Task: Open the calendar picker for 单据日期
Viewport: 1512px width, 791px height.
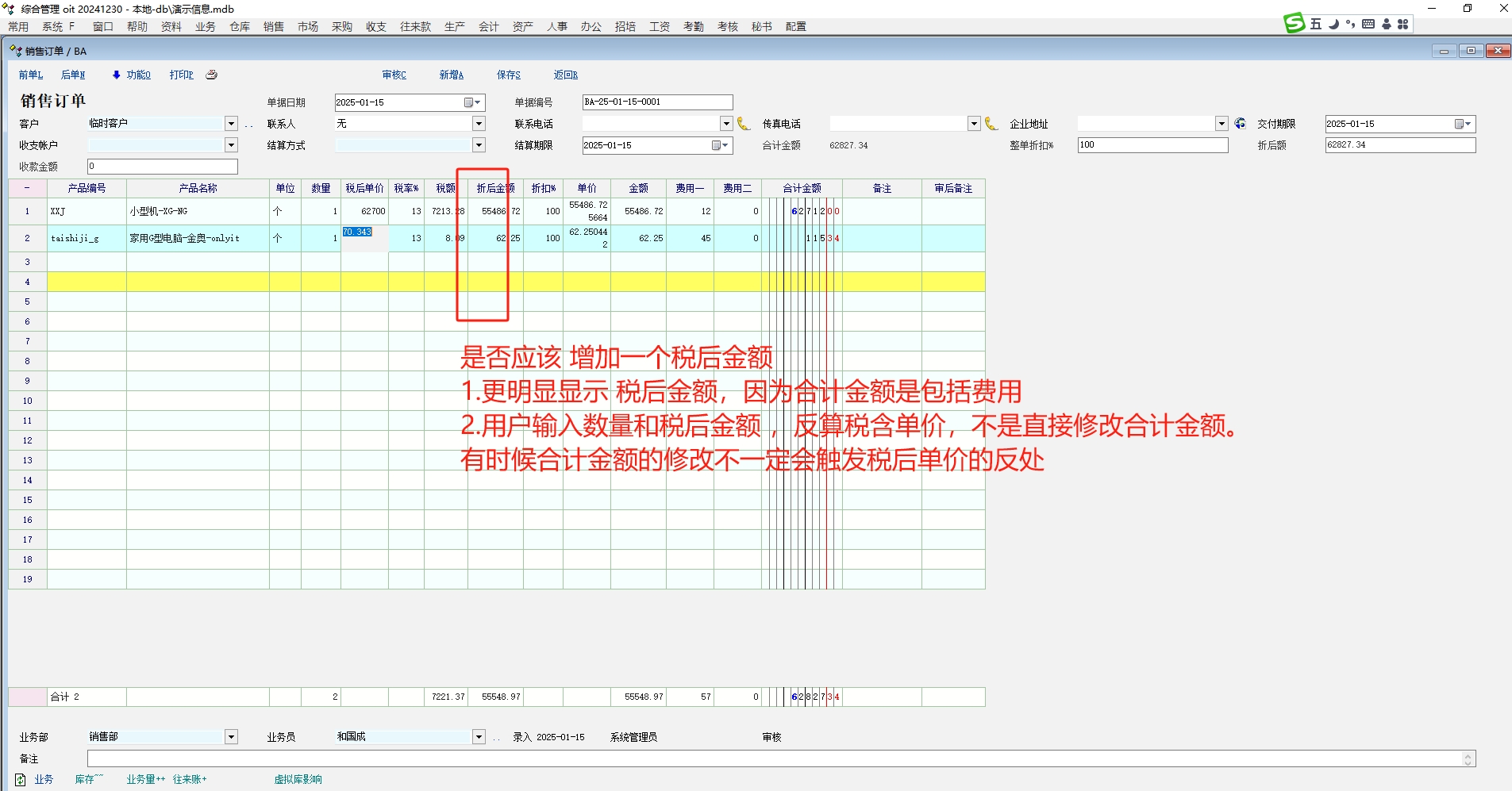Action: click(x=472, y=102)
